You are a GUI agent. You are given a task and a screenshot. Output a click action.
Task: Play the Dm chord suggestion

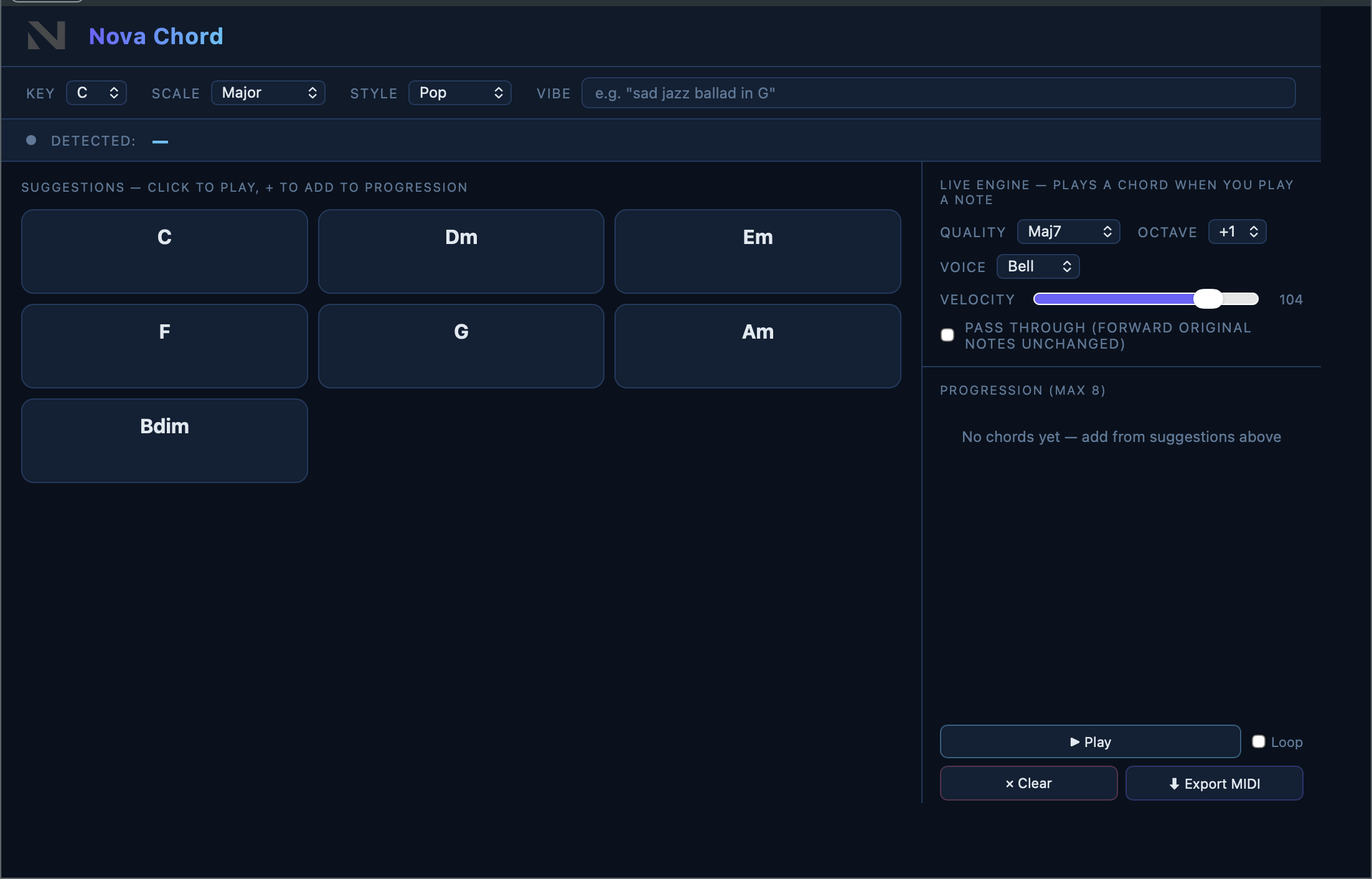coord(461,251)
